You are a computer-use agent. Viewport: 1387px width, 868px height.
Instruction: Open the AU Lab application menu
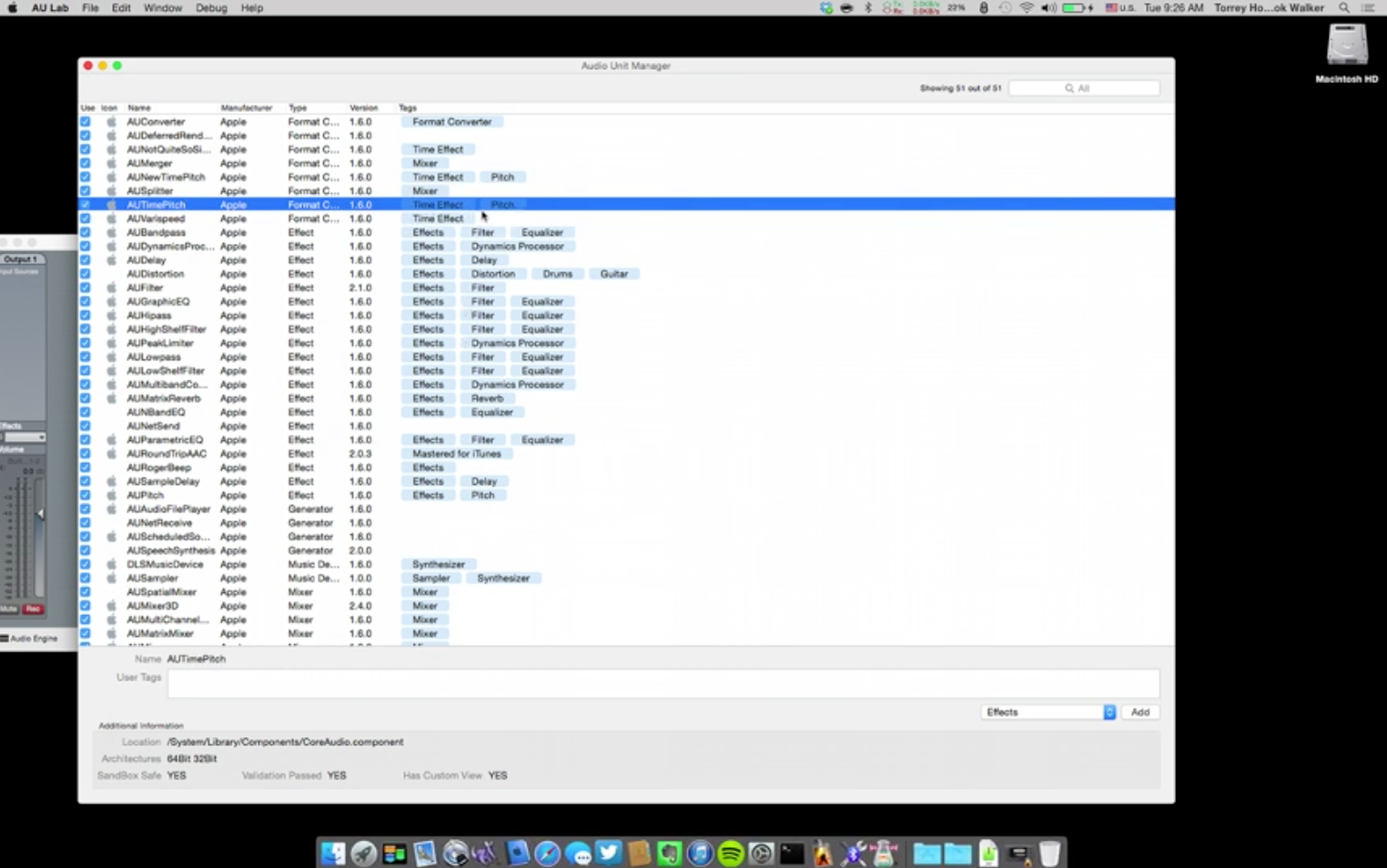[x=50, y=8]
